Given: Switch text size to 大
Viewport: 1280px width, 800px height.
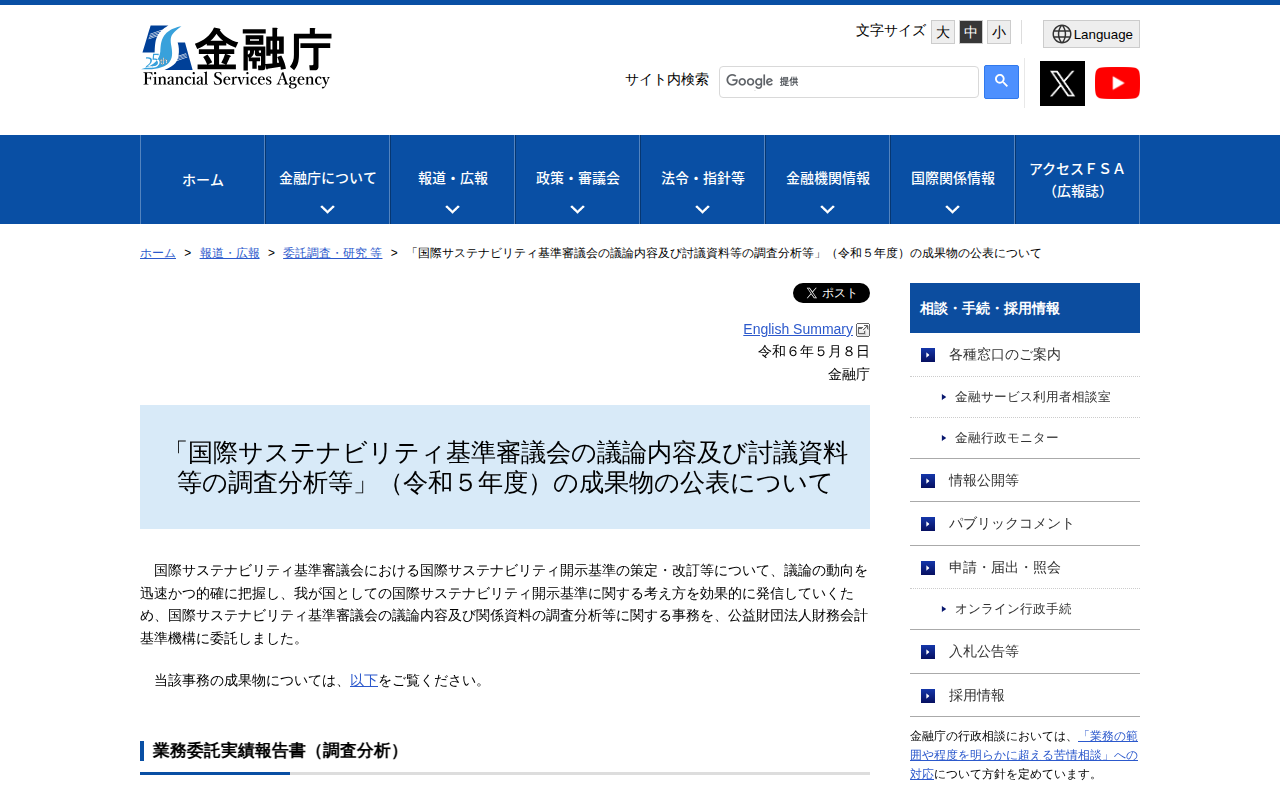Looking at the screenshot, I should (941, 31).
